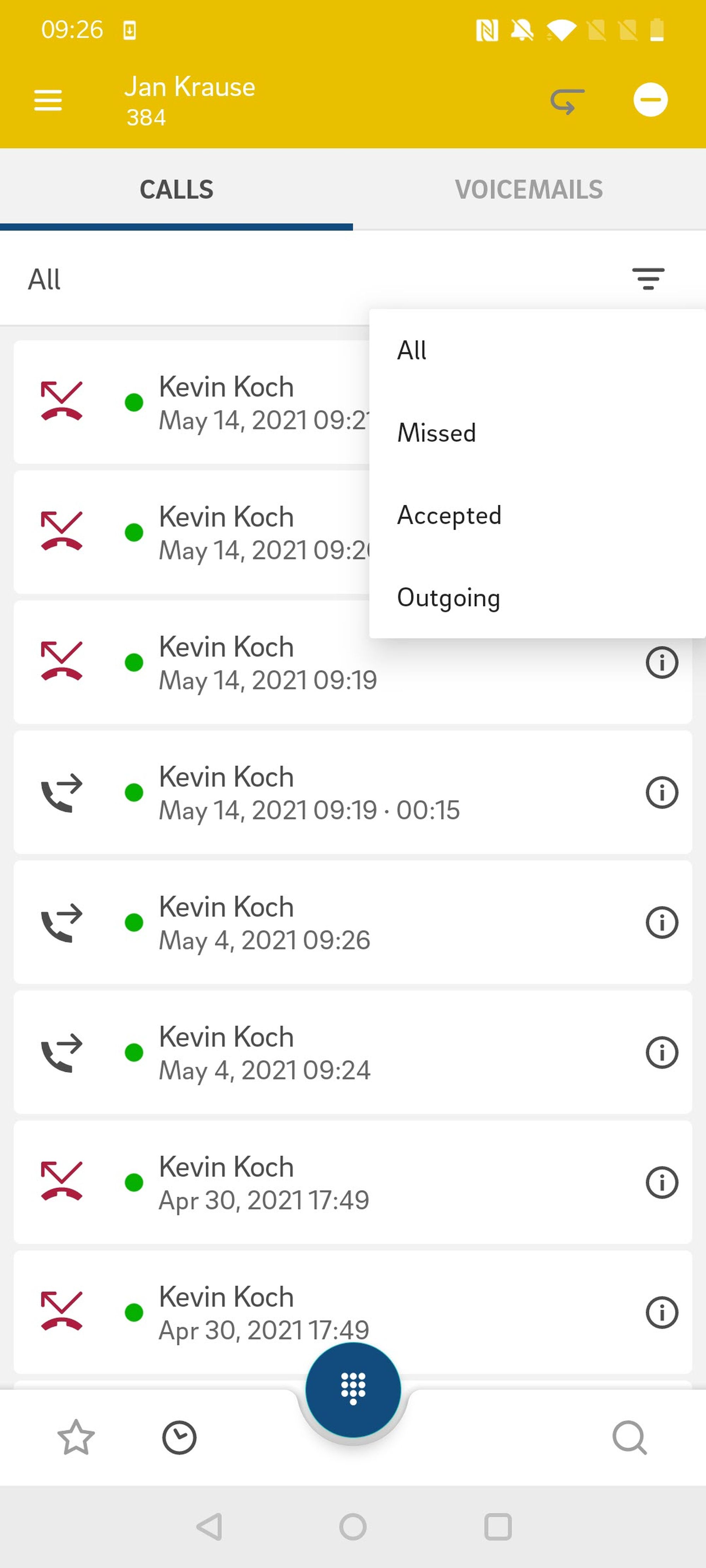
Task: Switch to the CALLS tab
Action: pos(176,189)
